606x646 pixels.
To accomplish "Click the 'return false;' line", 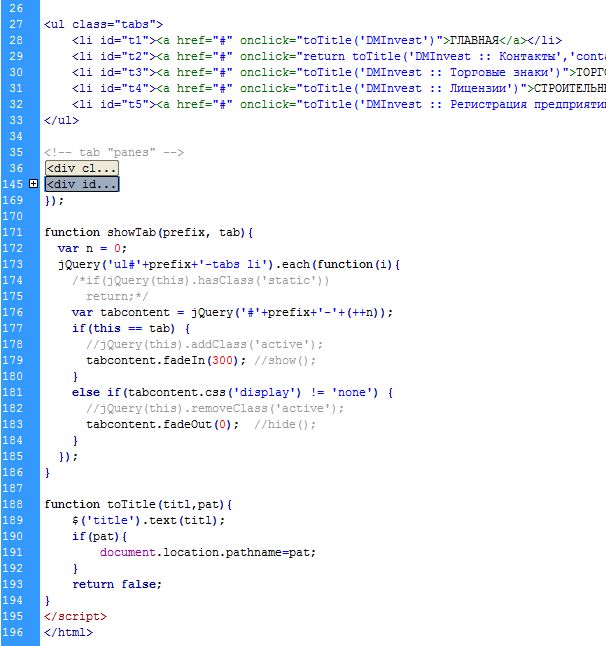I will [117, 584].
